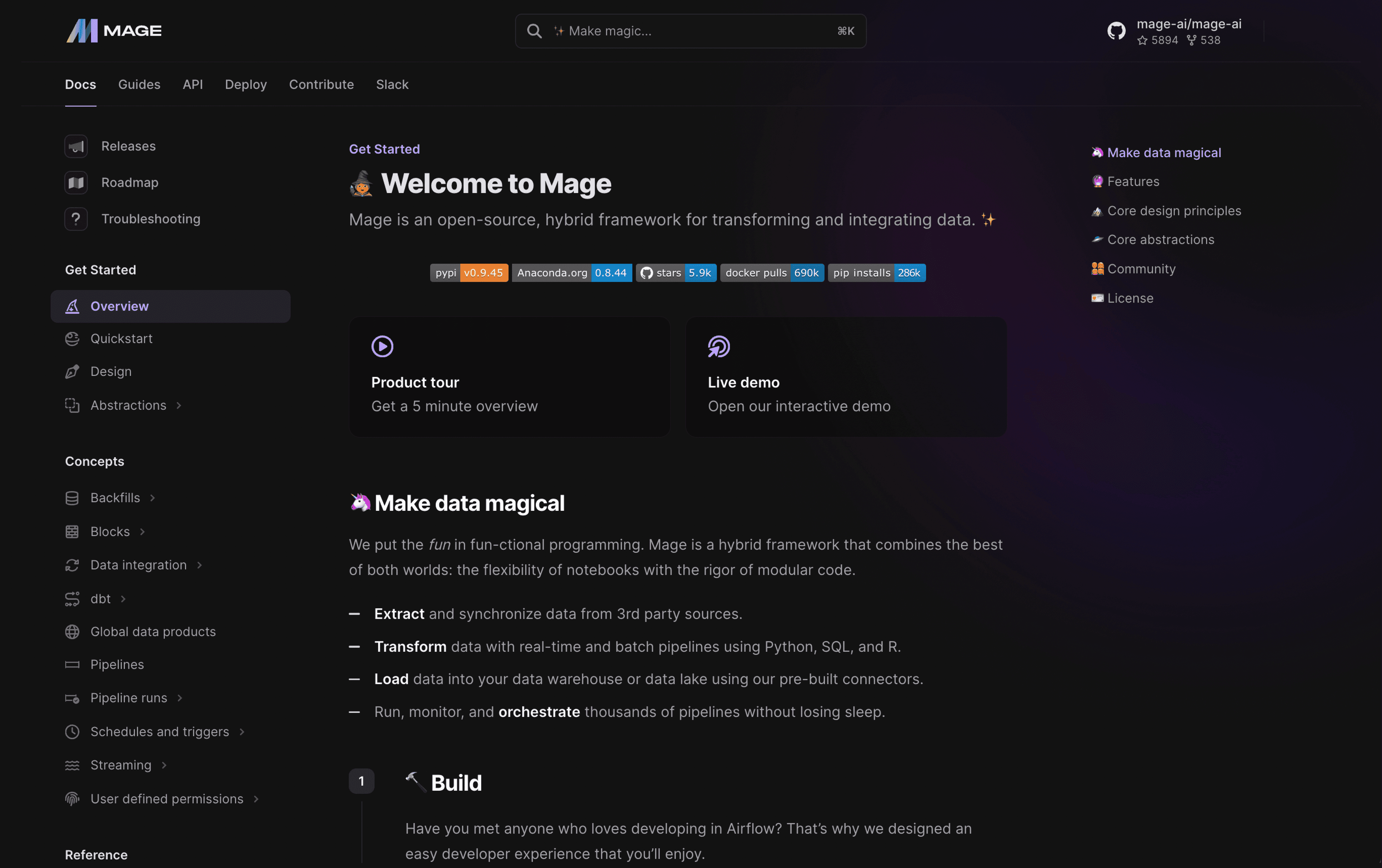Click the Overview wizard hat icon
The height and width of the screenshot is (868, 1382).
pyautogui.click(x=72, y=306)
